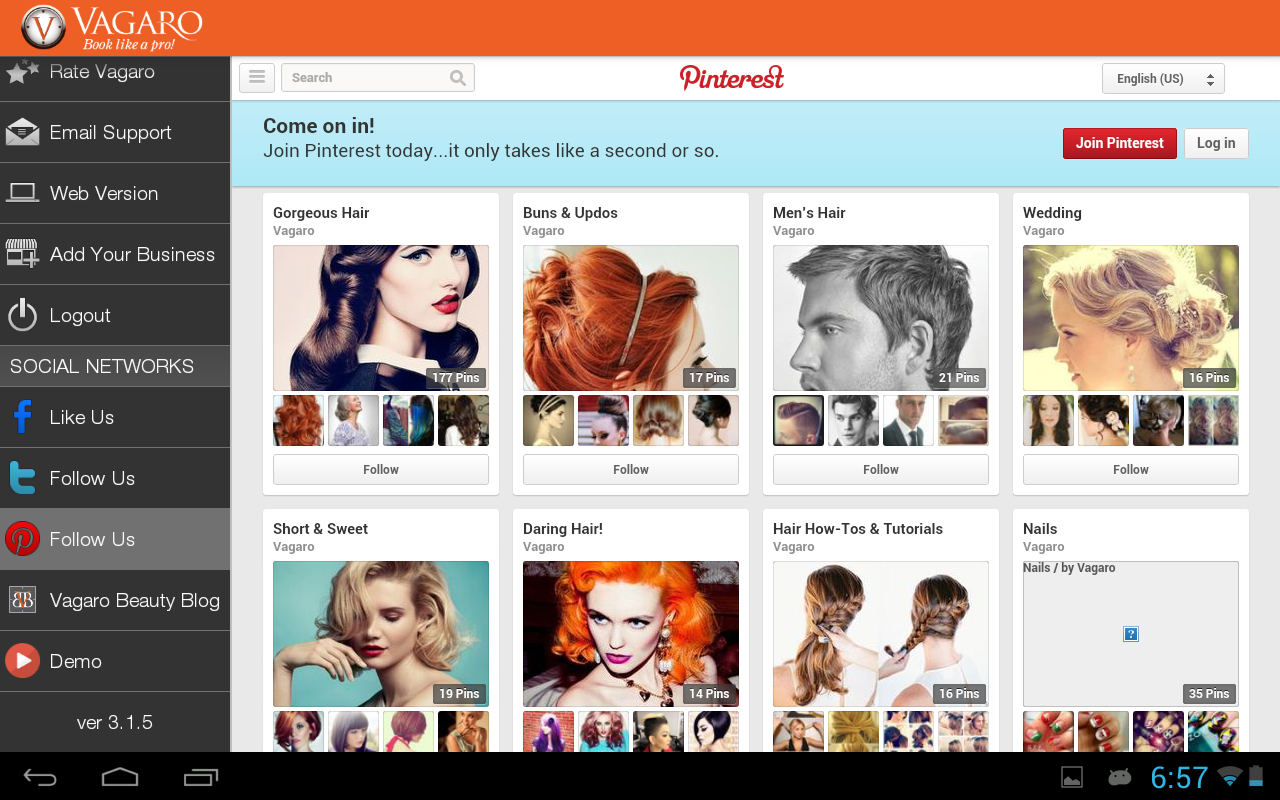Open the Men's Hair board title
This screenshot has height=800, width=1280.
(809, 213)
